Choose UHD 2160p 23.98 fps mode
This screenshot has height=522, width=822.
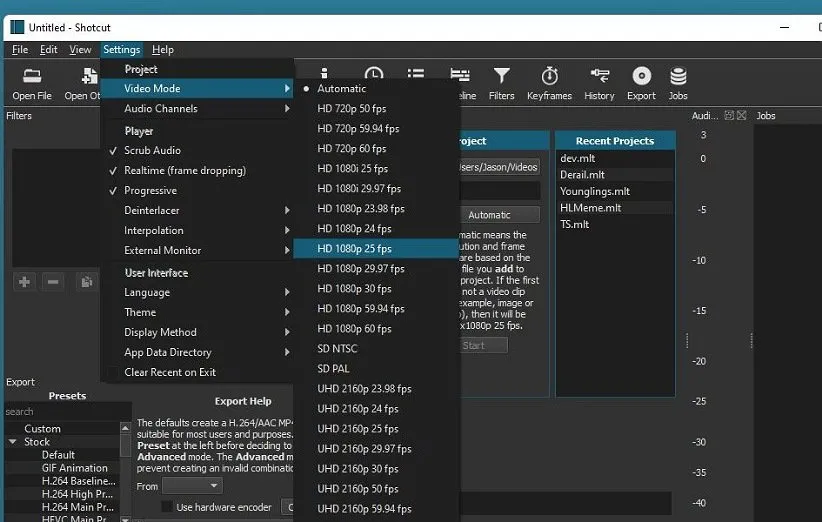click(376, 388)
